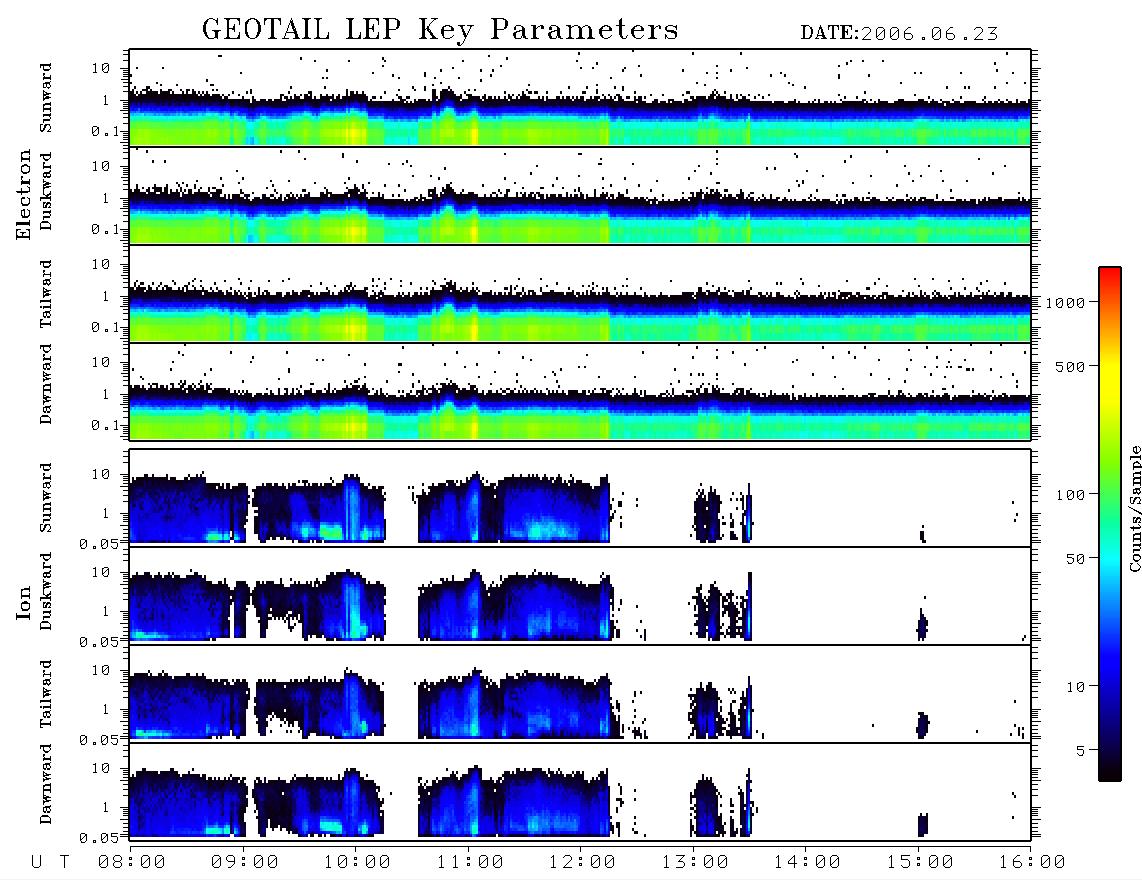Click the Electron "Tailward" panel label
The height and width of the screenshot is (880, 1142).
pyautogui.click(x=46, y=294)
